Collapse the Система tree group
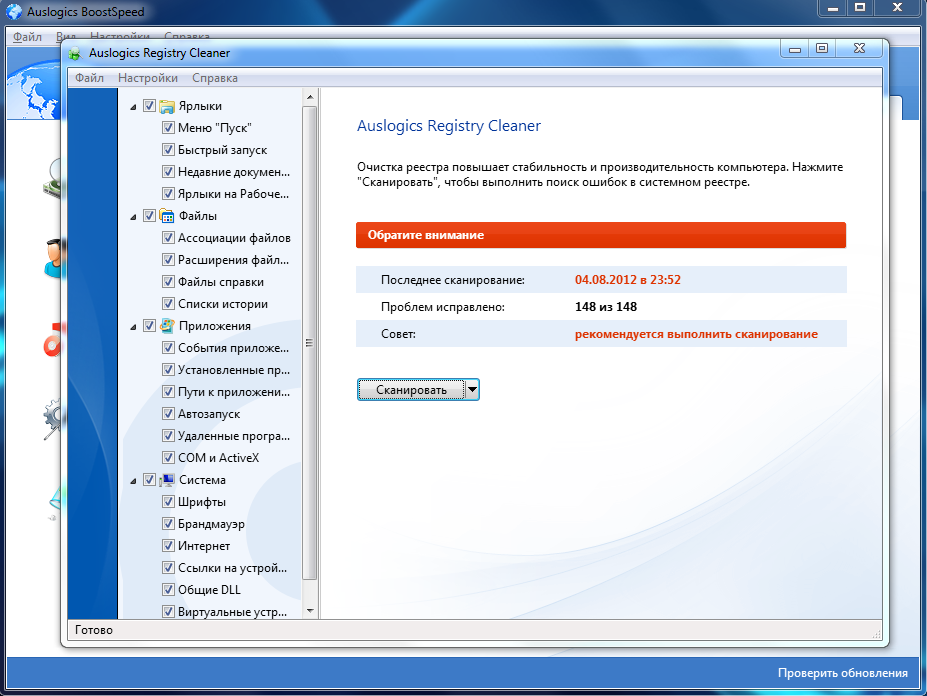Viewport: 927px width, 696px height. click(134, 481)
